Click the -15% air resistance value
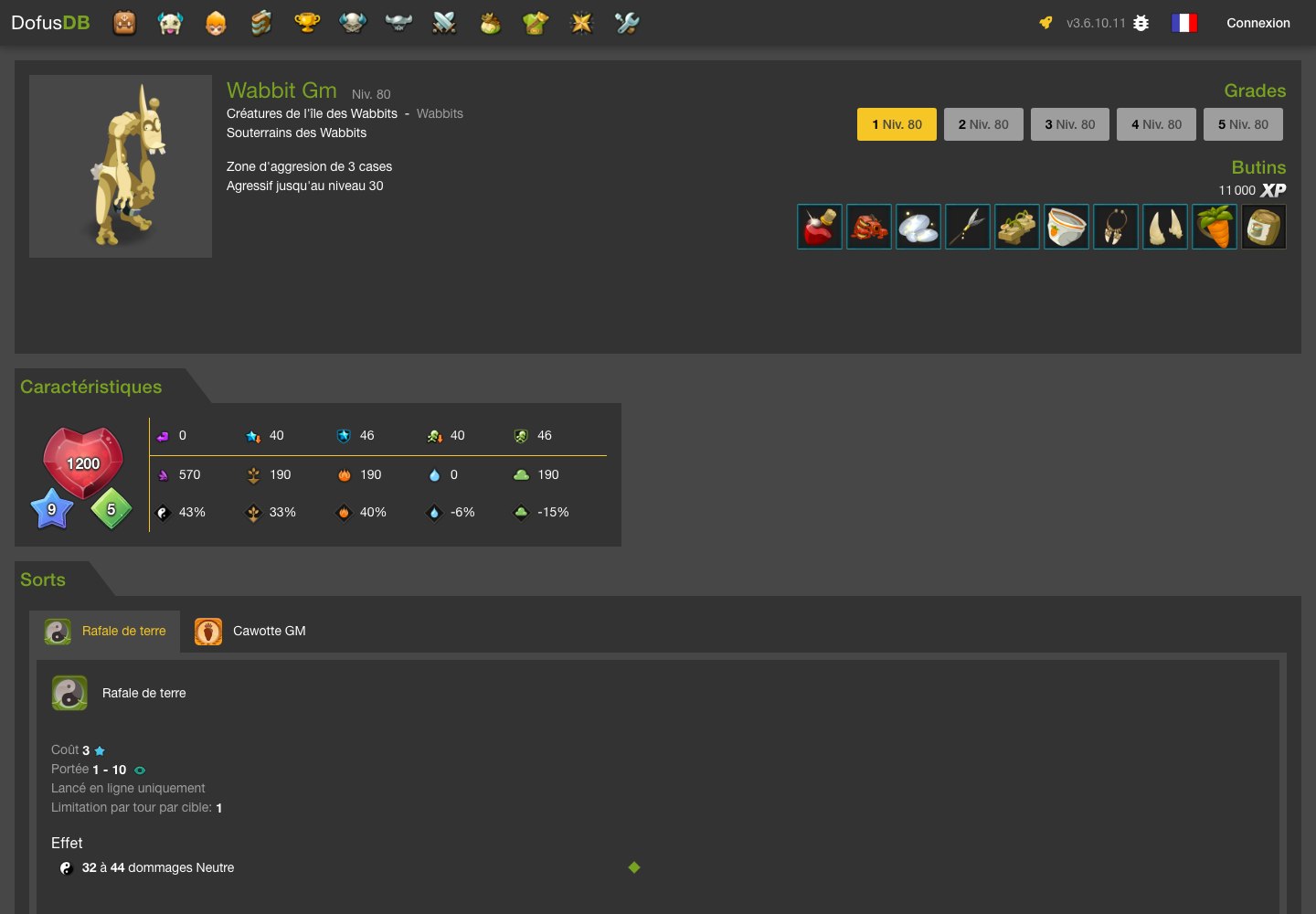Screen dimensions: 1316x914 pos(553,513)
